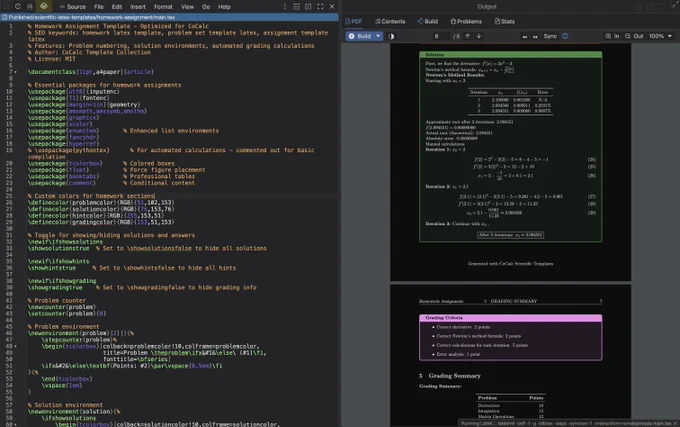Switch to the Stats tab
This screenshot has width=680, height=427.
tap(504, 21)
